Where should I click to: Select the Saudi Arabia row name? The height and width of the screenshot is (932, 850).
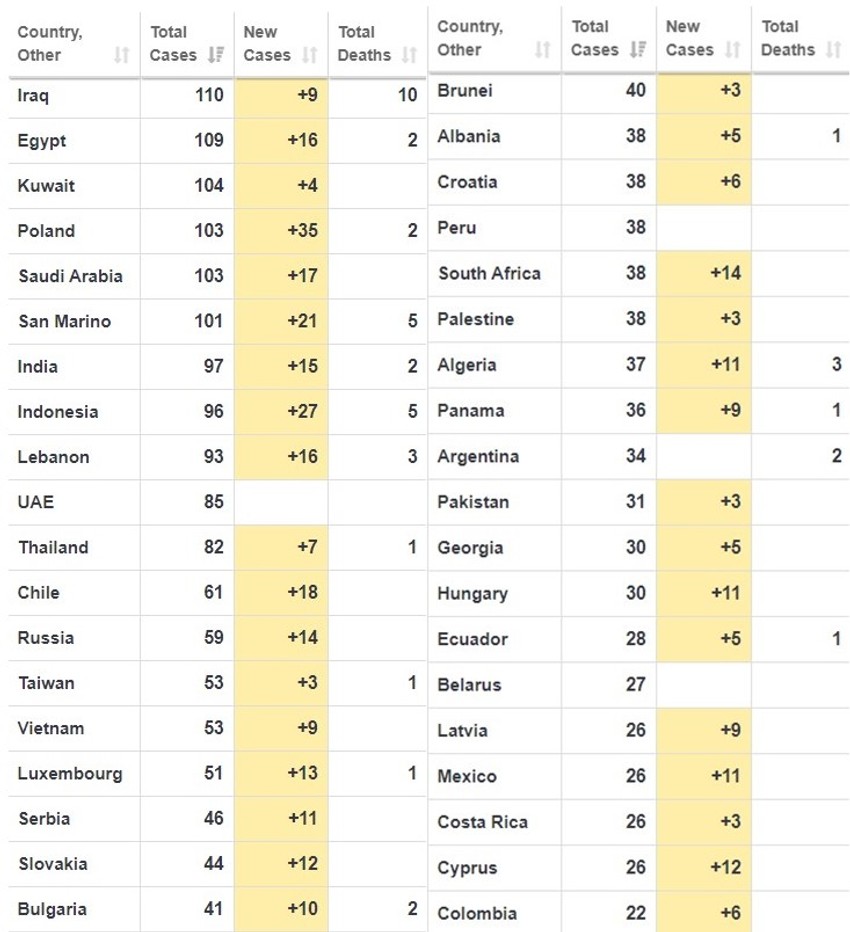(70, 276)
